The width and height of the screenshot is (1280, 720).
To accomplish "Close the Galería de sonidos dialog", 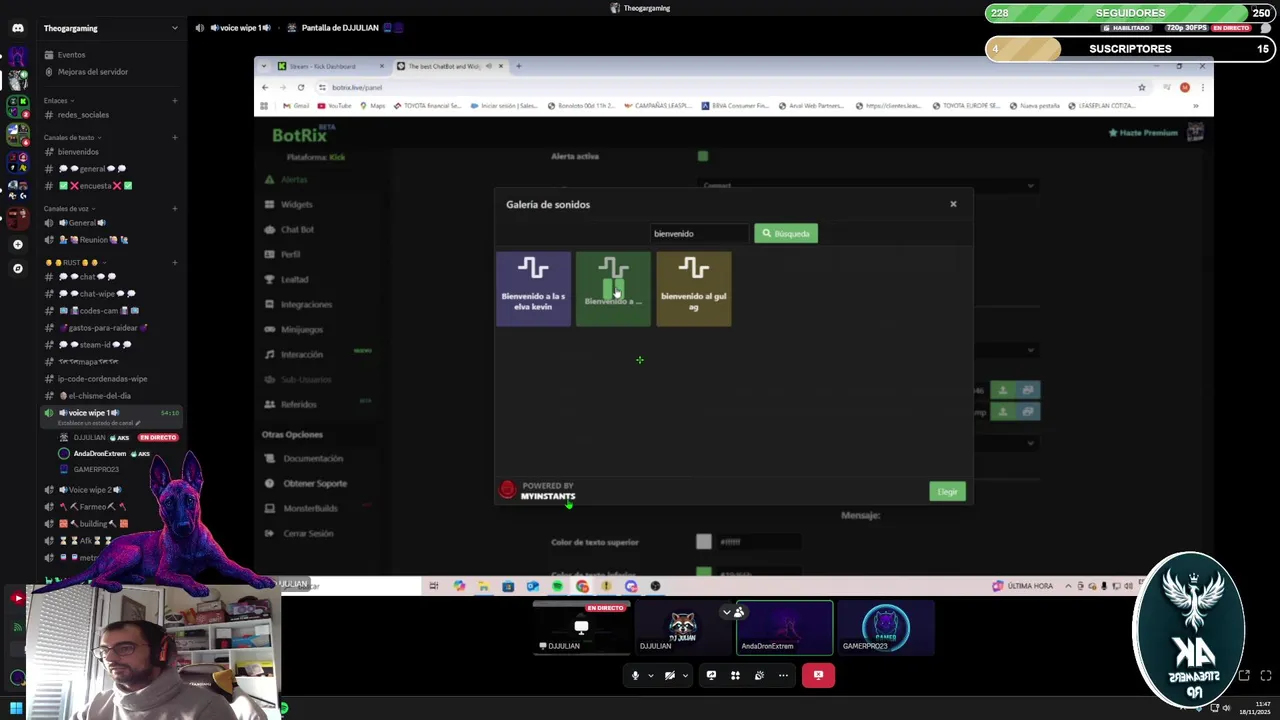I will click(953, 204).
